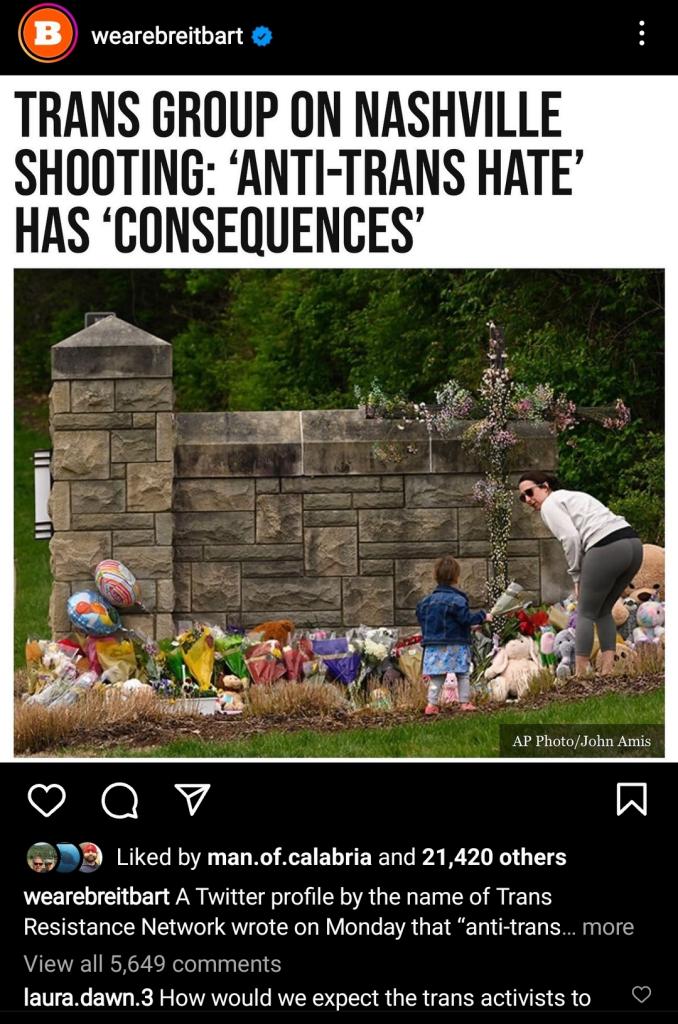Tap the AP Photo/John Amis credit label
678x1024 pixels.
(581, 741)
